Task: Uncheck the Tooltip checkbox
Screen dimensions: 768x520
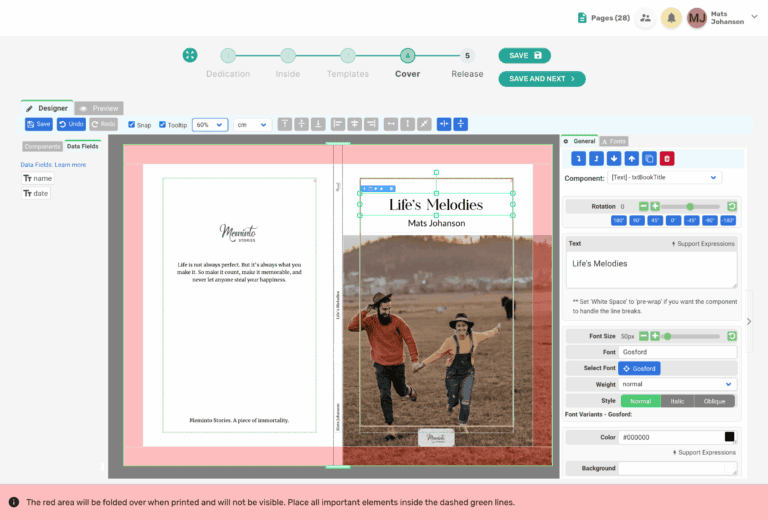Action: [164, 125]
